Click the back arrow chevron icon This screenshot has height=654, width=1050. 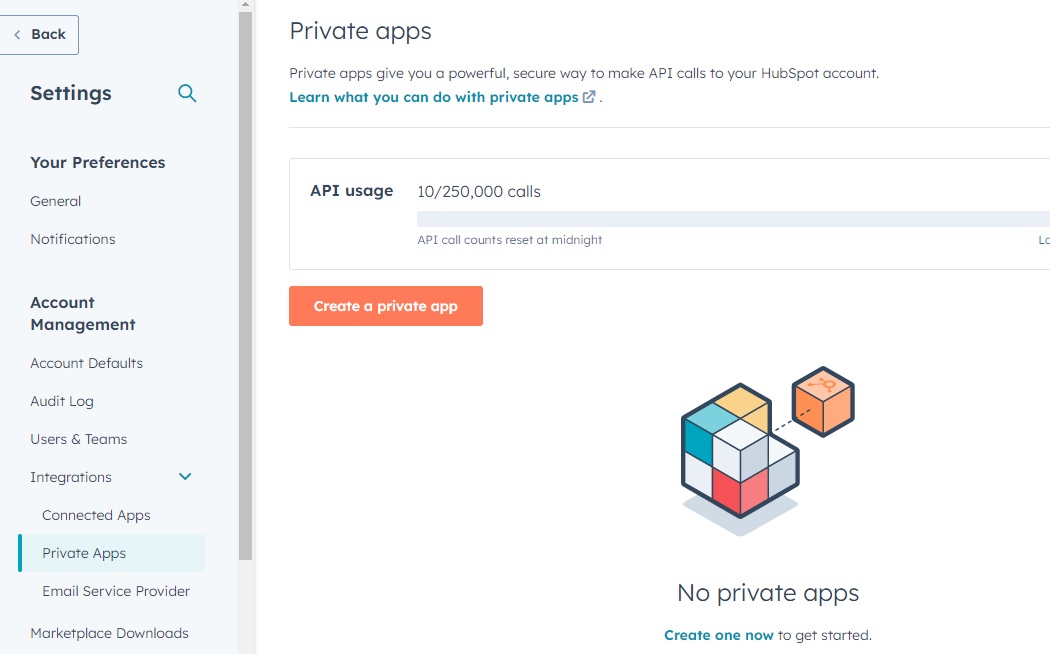pyautogui.click(x=17, y=35)
